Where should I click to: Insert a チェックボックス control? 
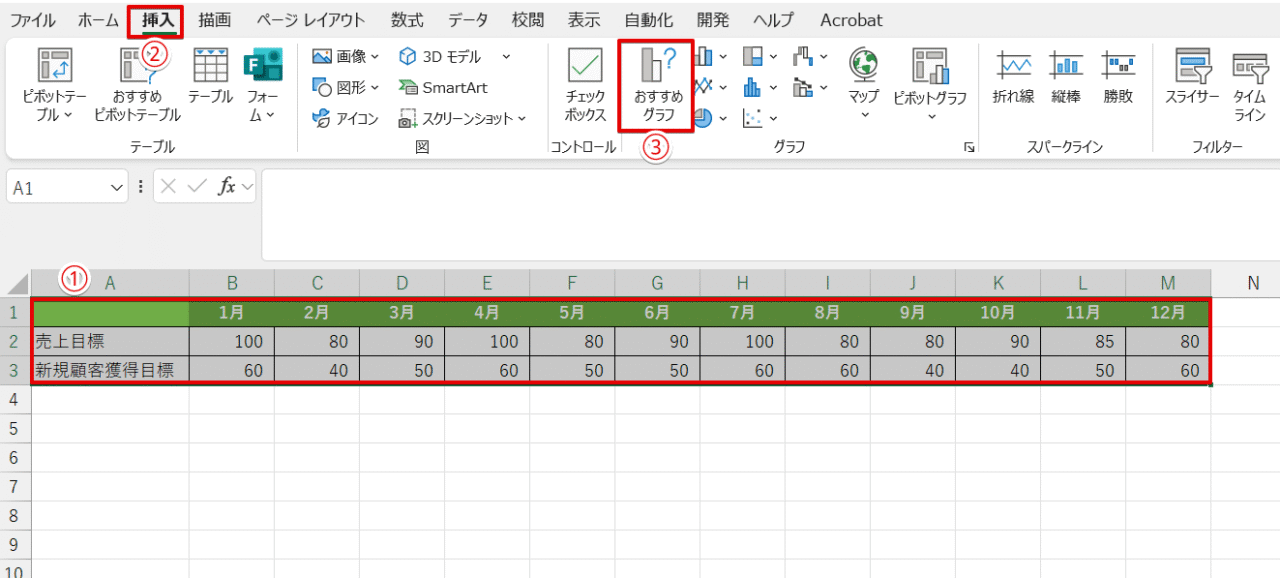pyautogui.click(x=585, y=84)
